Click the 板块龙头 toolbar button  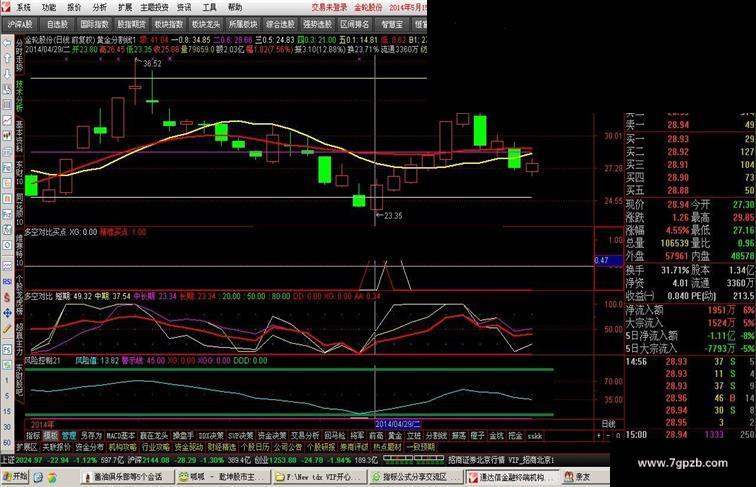click(x=206, y=24)
